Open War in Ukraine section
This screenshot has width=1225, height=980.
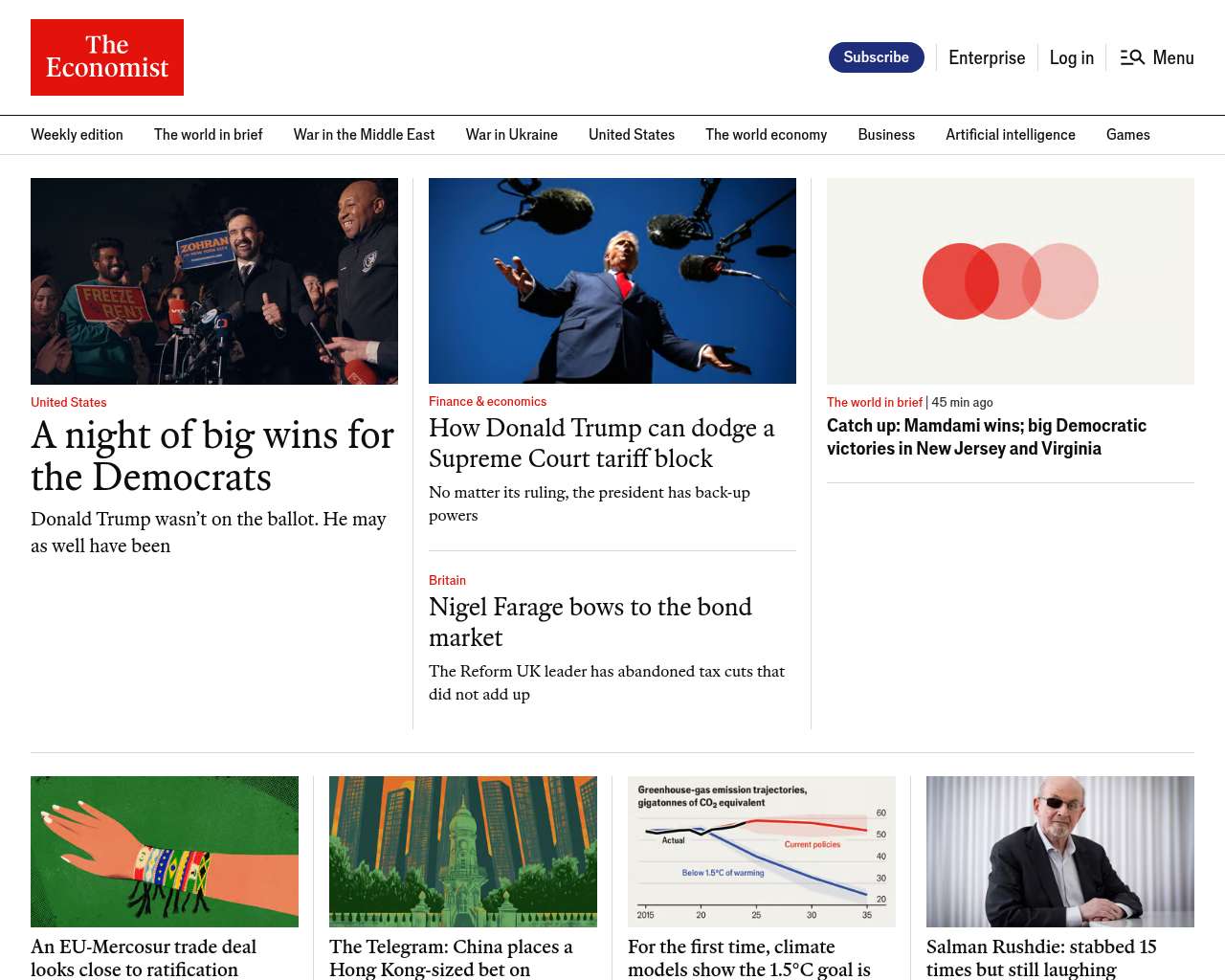(511, 135)
